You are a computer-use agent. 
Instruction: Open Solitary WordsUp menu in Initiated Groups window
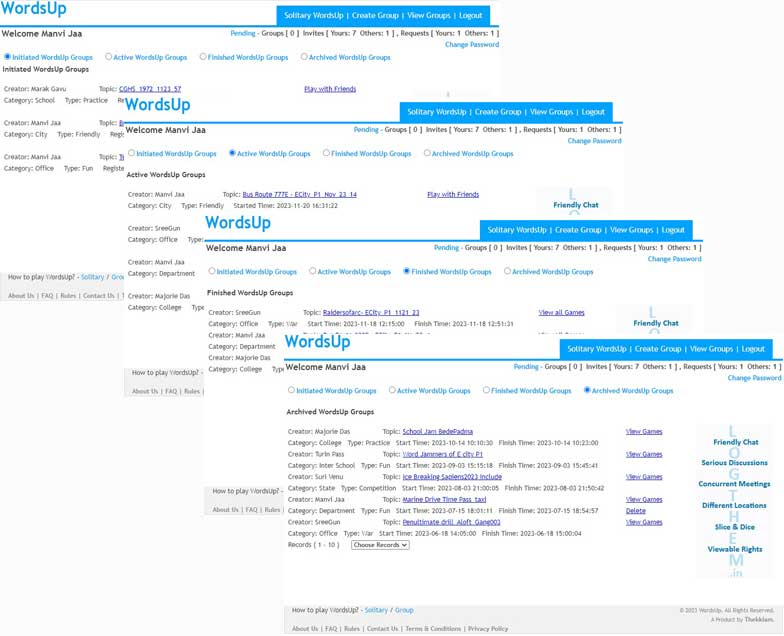tap(314, 16)
